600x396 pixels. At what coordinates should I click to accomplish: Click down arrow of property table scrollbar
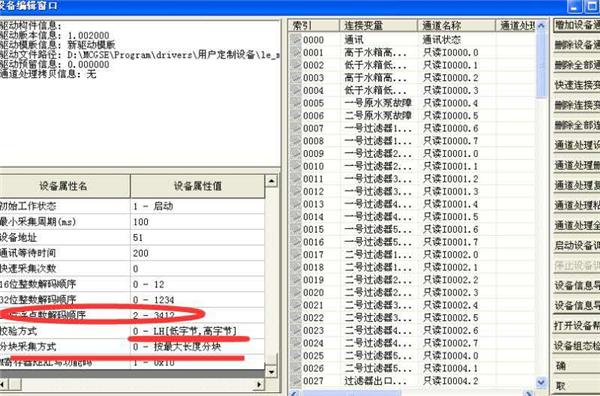(x=271, y=371)
